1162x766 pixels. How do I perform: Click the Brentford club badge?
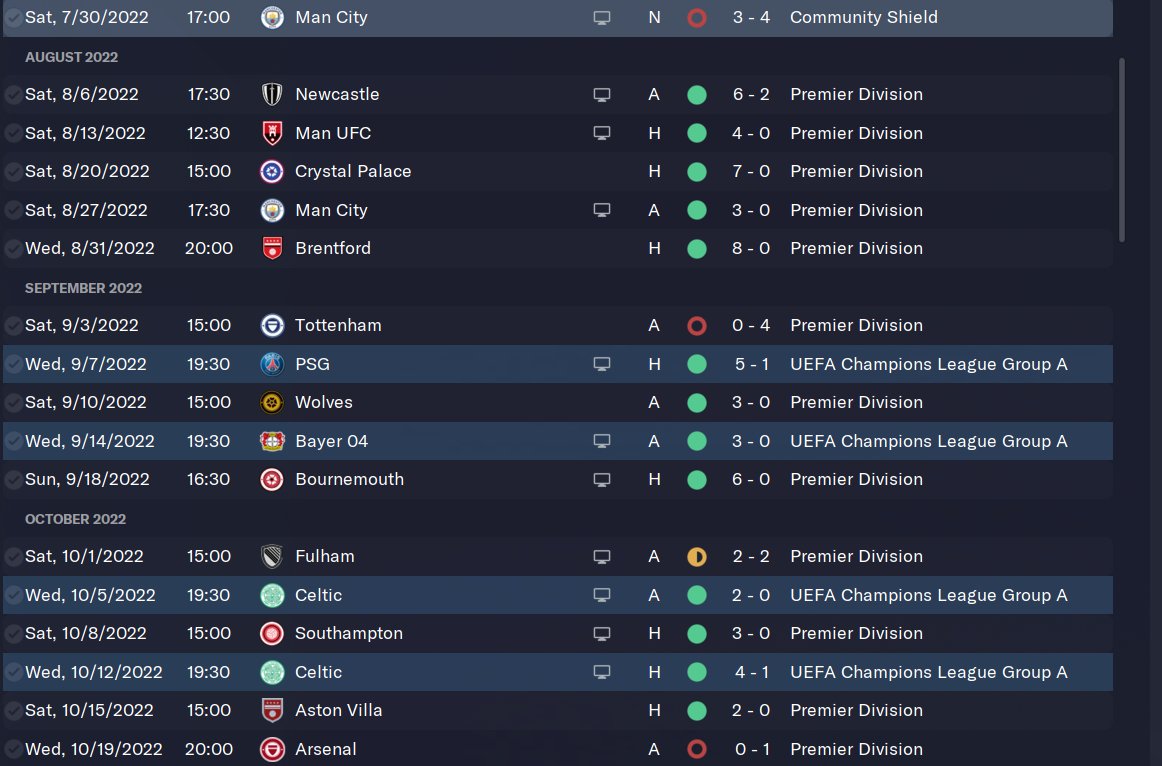[x=272, y=248]
